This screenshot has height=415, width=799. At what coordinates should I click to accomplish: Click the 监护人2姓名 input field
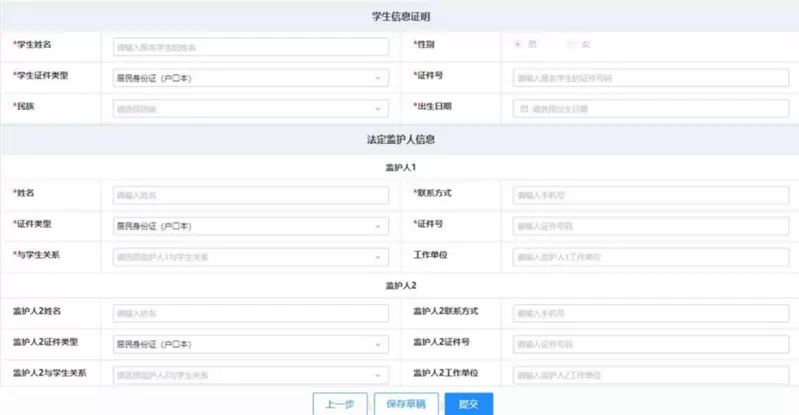click(248, 313)
